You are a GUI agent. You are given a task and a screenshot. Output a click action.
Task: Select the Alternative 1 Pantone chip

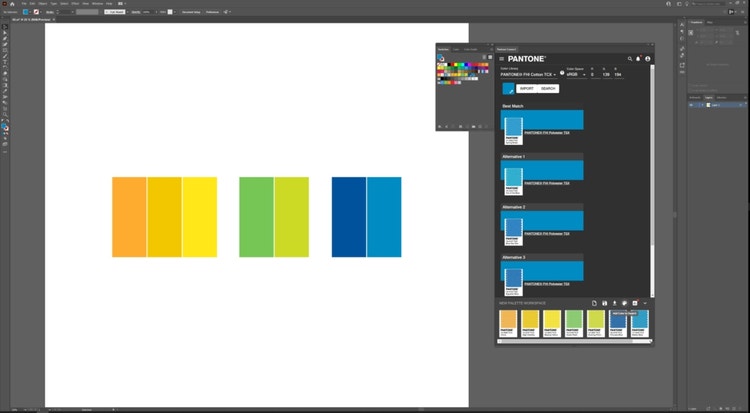click(x=513, y=181)
